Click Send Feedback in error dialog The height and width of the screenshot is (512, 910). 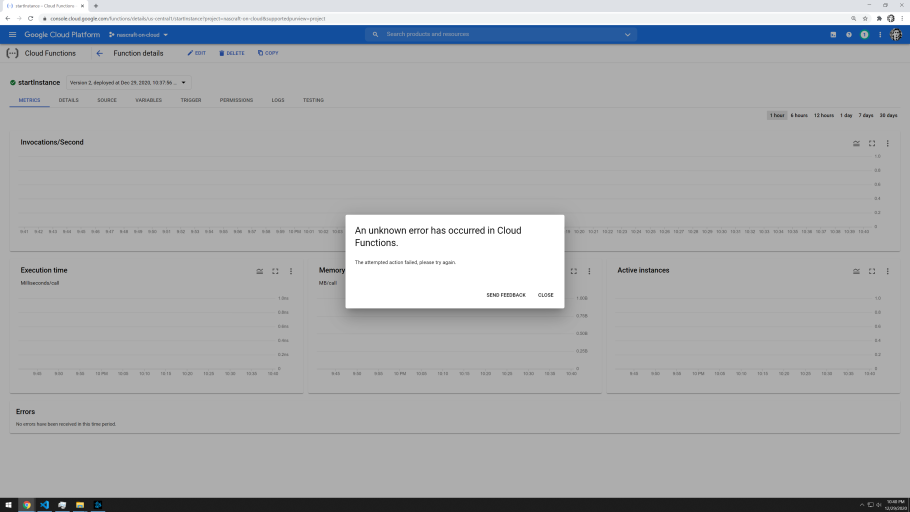(505, 295)
